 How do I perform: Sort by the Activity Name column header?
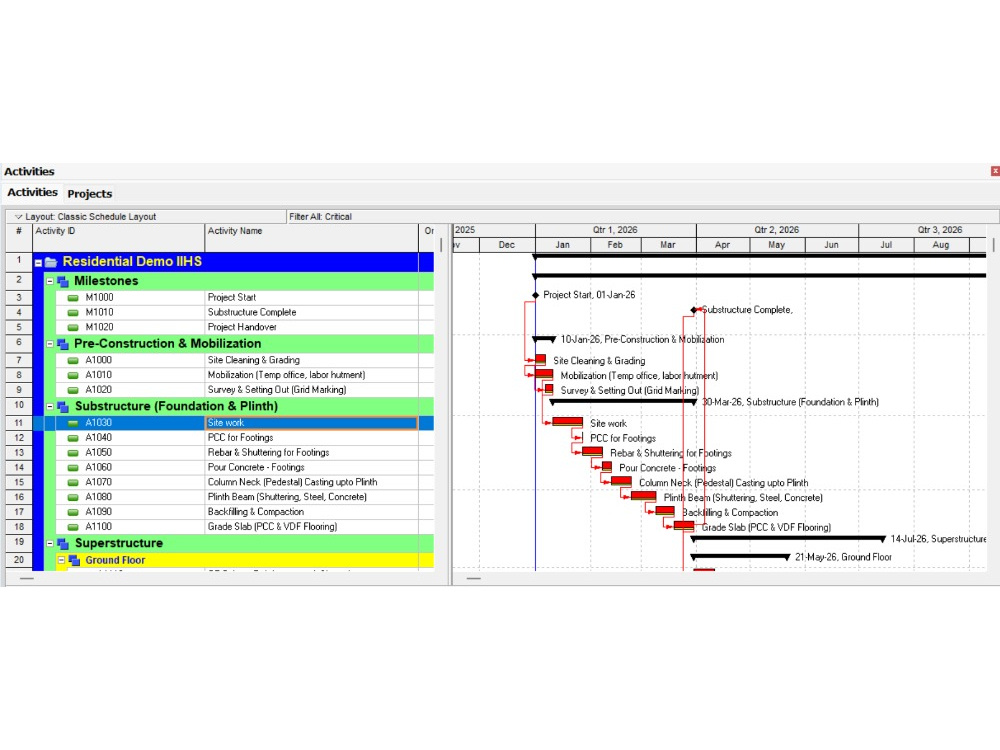[311, 237]
